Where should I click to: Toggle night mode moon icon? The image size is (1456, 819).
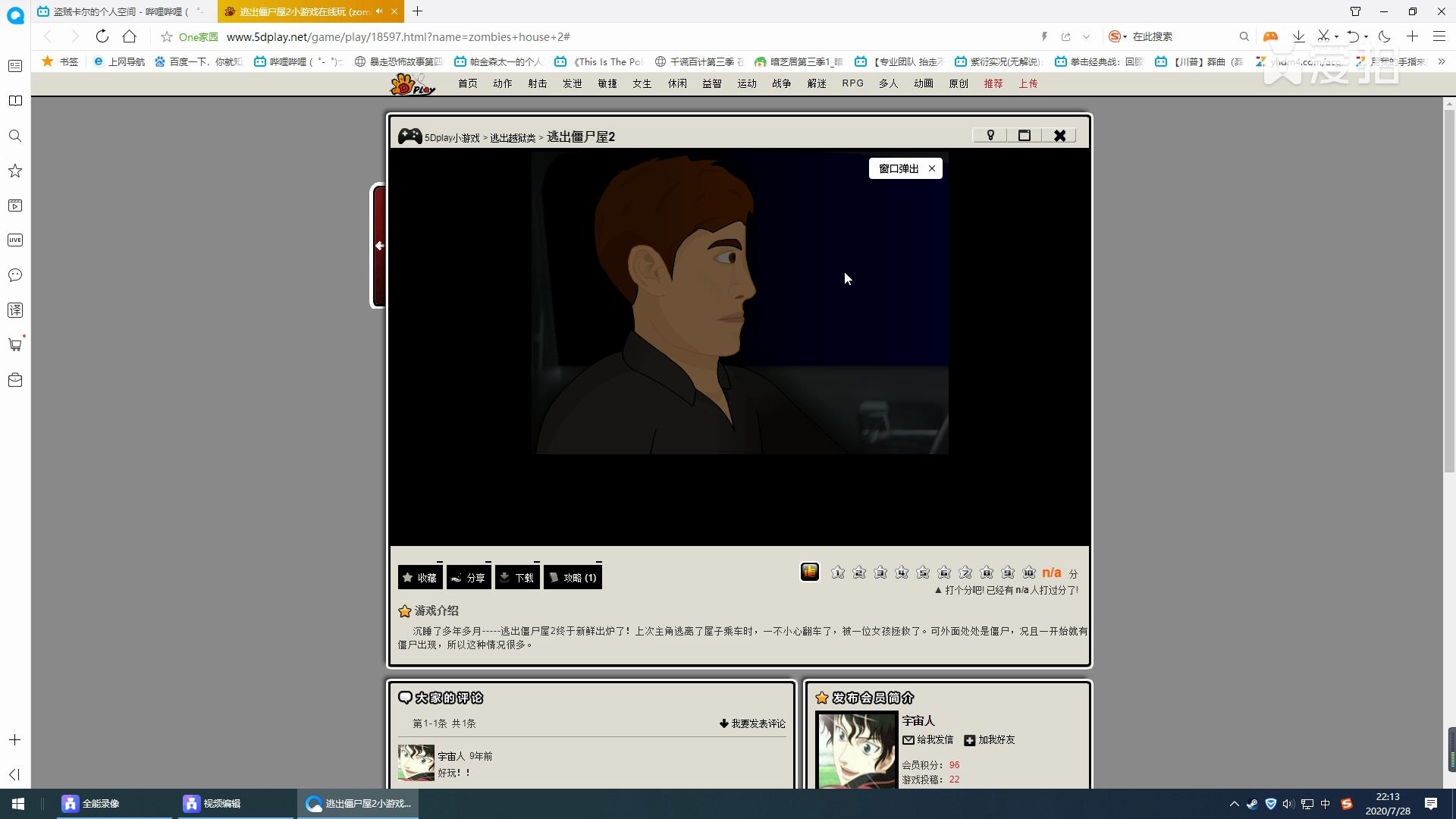pos(1385,36)
